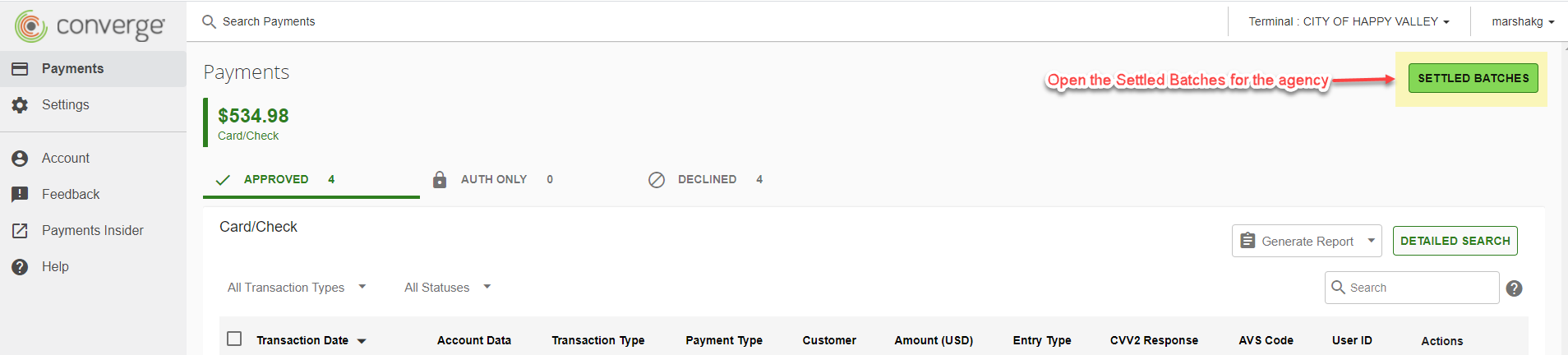Click the Payments credit card icon
This screenshot has height=355, width=1568.
[20, 69]
